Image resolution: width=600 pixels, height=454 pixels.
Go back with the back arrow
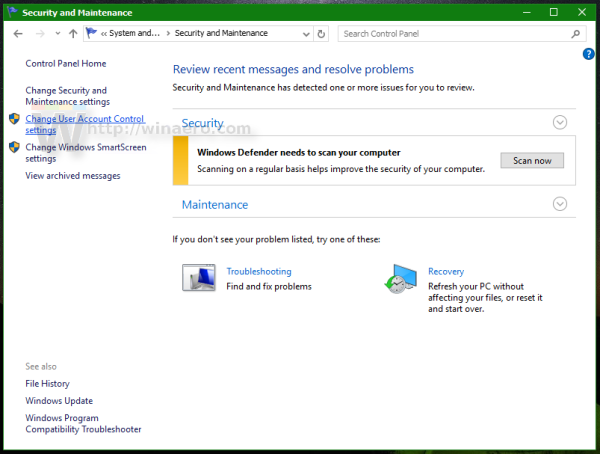pyautogui.click(x=18, y=34)
